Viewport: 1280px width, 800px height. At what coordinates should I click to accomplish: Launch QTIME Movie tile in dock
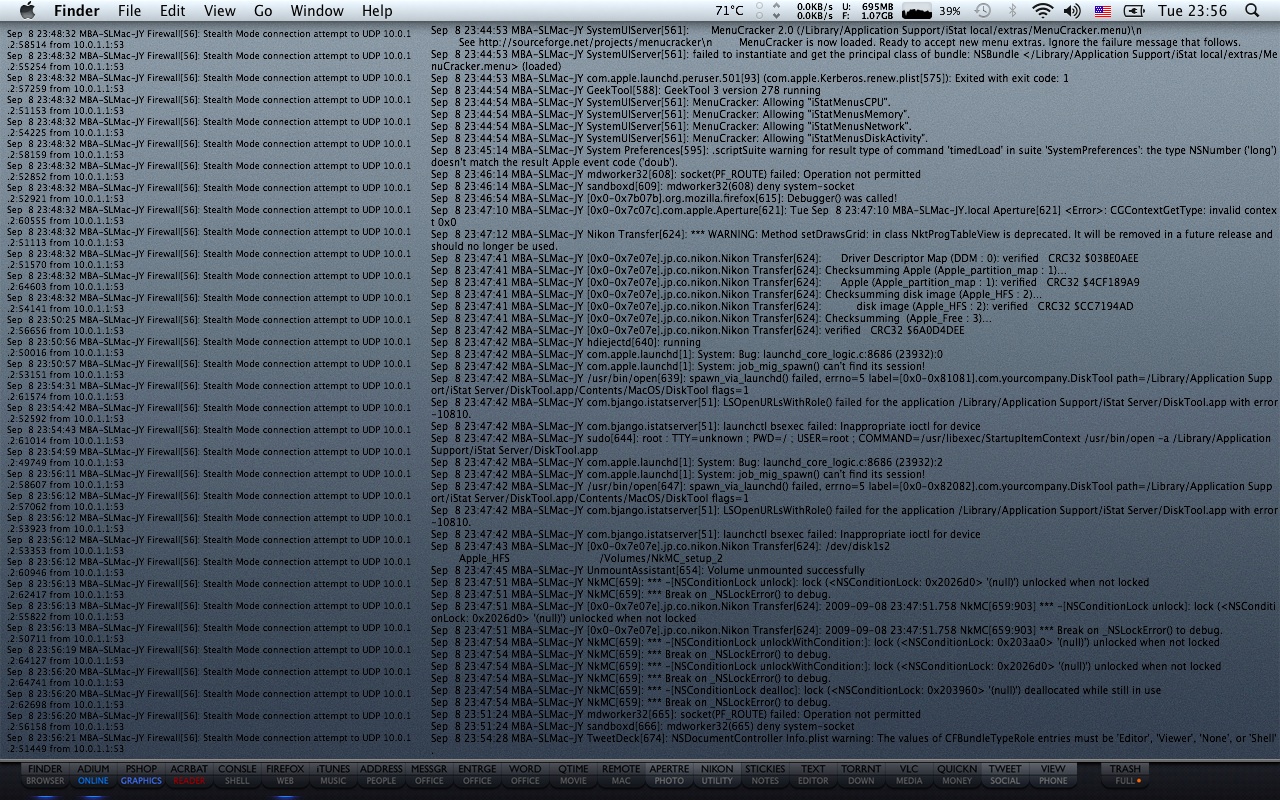click(x=573, y=775)
